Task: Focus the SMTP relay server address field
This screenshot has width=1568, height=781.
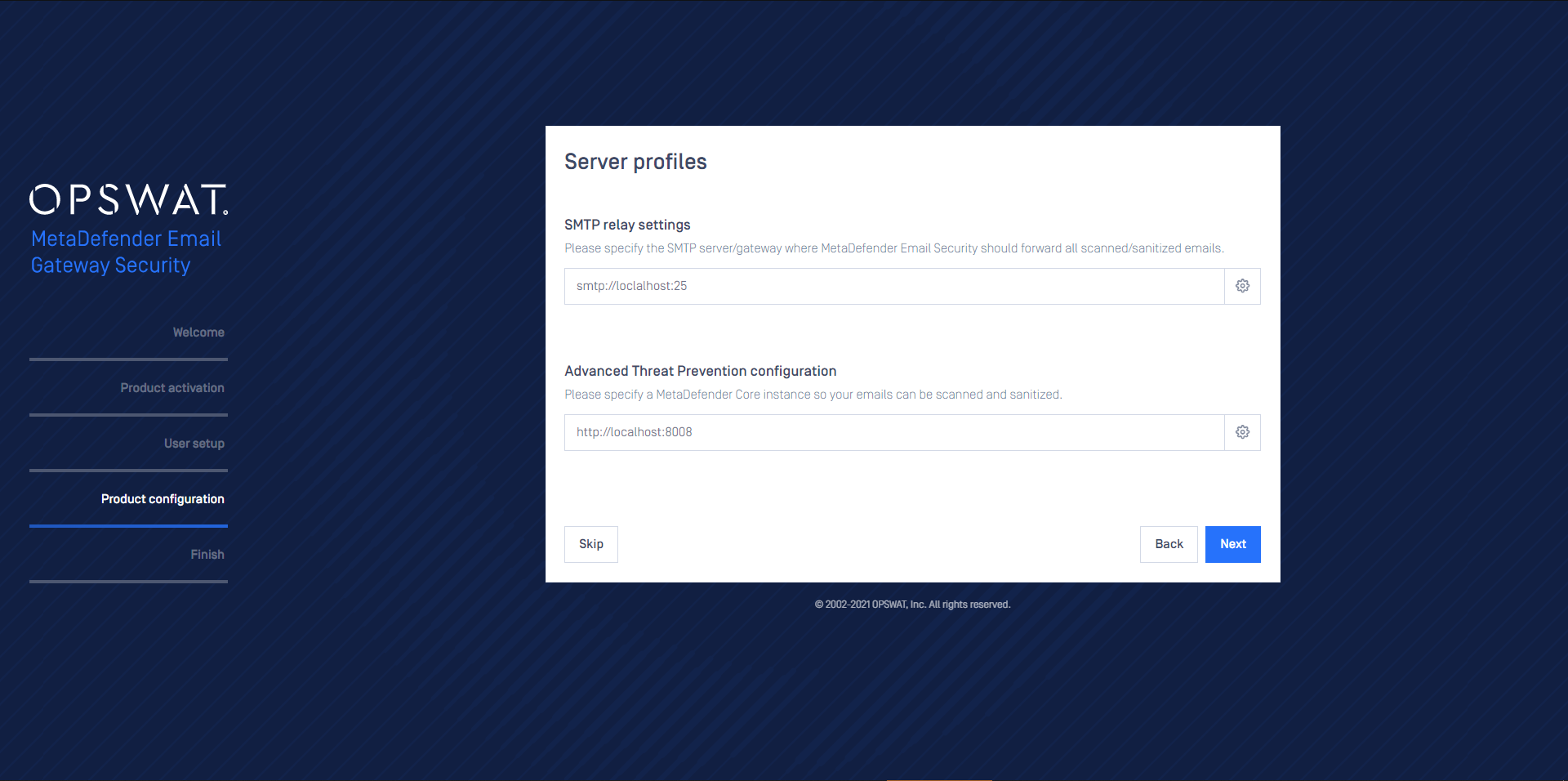Action: [894, 286]
